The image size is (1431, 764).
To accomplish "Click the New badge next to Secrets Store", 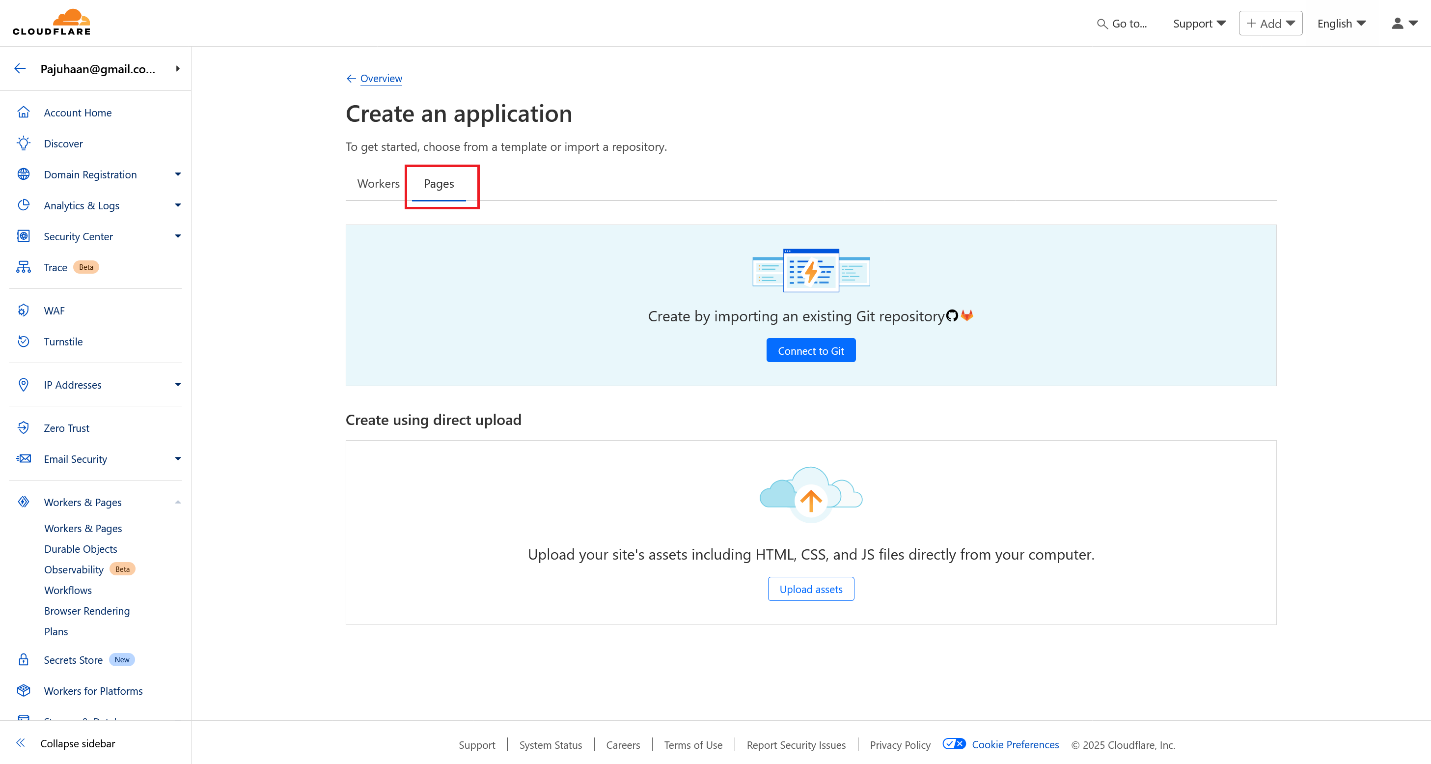I will (x=122, y=660).
